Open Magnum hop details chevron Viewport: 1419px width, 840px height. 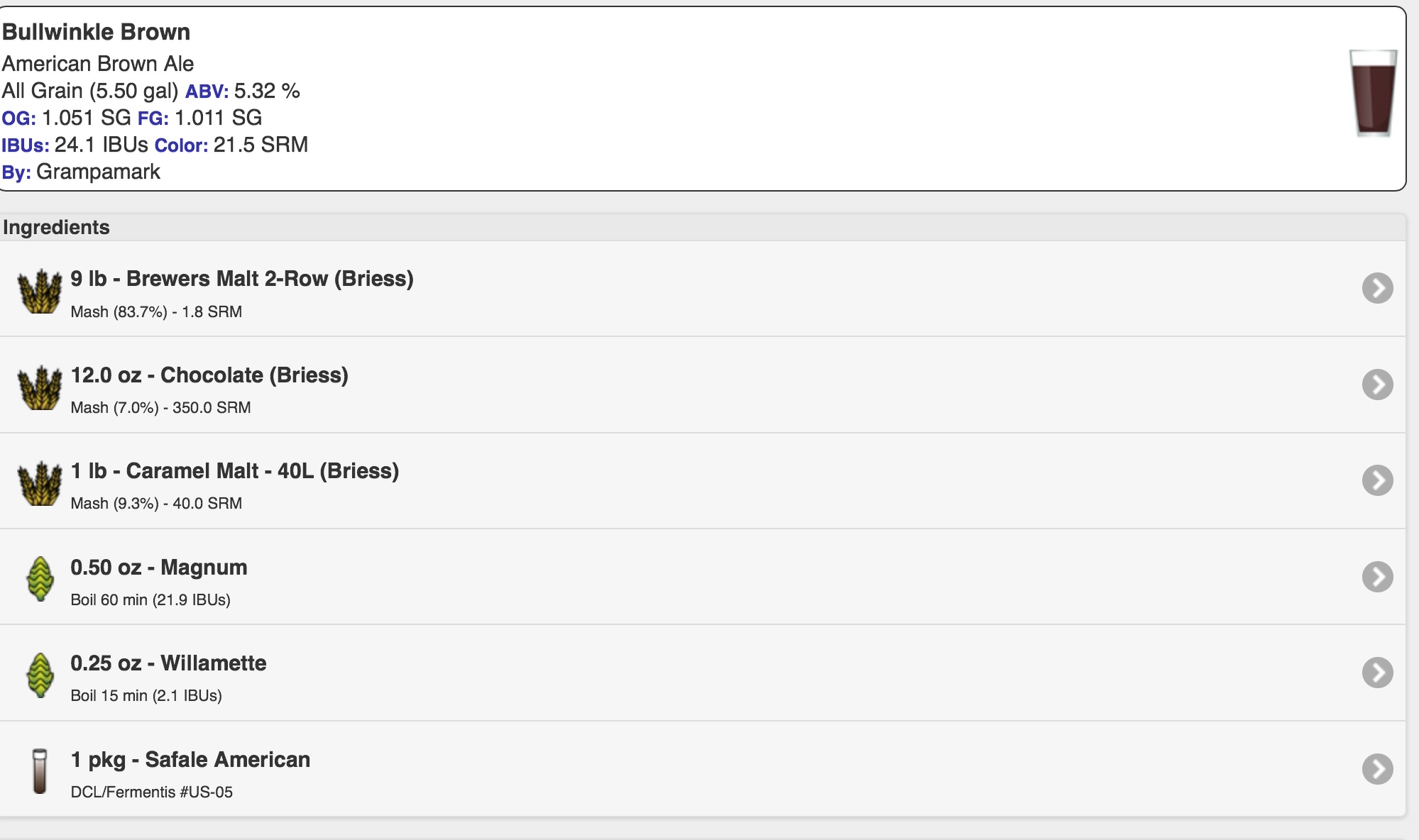coord(1377,577)
